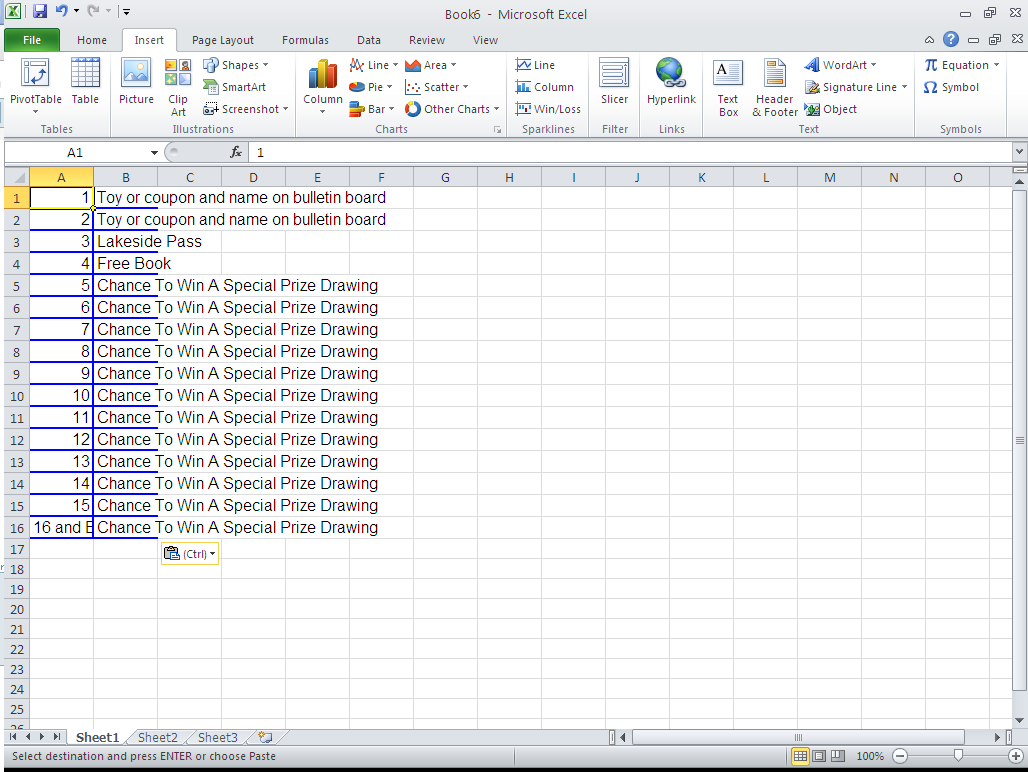Select column G header

[445, 178]
